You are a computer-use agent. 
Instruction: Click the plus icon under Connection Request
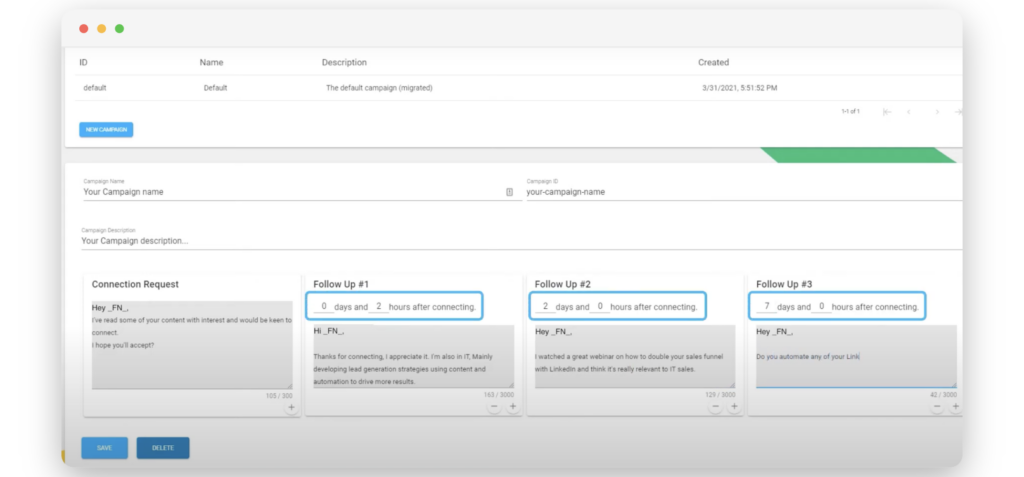[291, 407]
